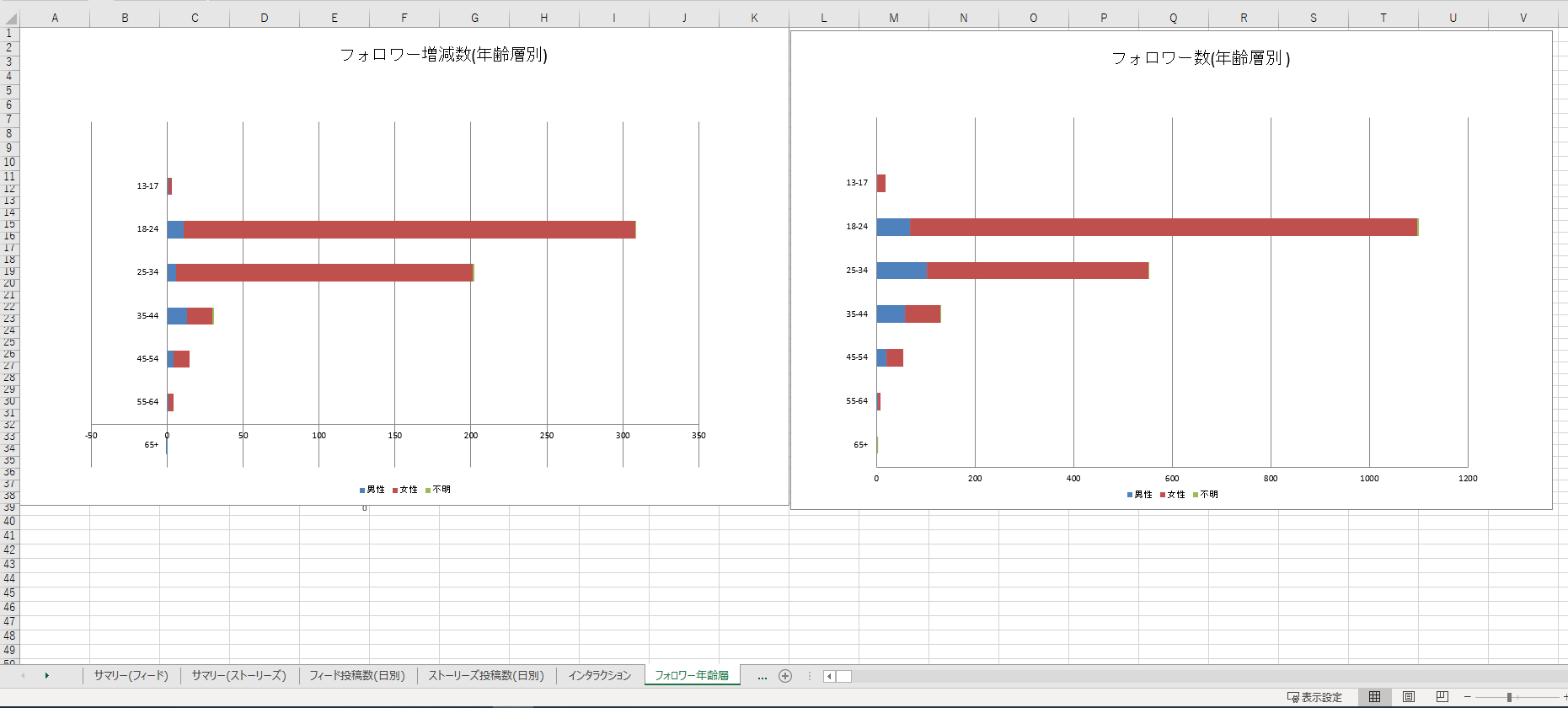This screenshot has height=708, width=1568.
Task: Switch to ストーリーズ投稿数(日別) sheet tab
Action: pos(486,676)
